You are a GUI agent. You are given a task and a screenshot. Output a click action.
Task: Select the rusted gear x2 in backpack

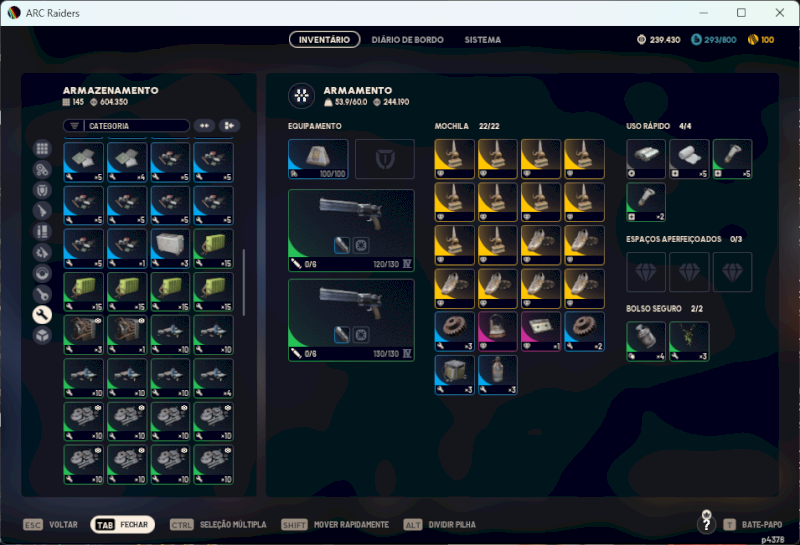pyautogui.click(x=585, y=332)
